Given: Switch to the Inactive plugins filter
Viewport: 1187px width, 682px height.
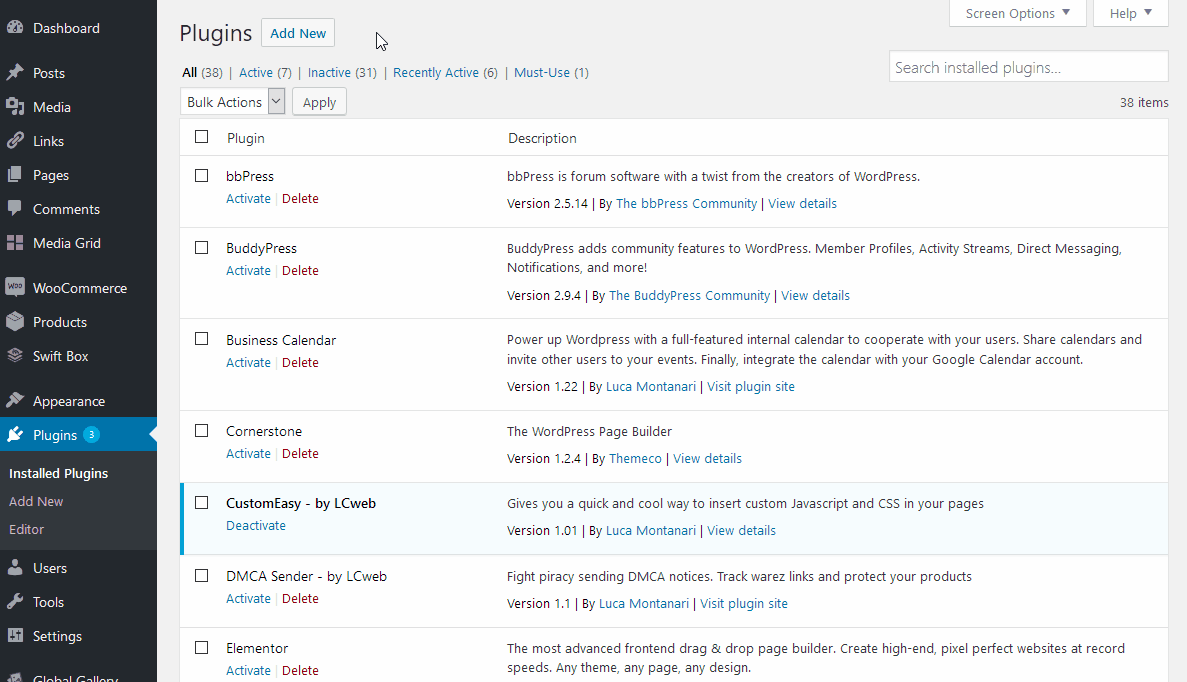Looking at the screenshot, I should (x=330, y=72).
